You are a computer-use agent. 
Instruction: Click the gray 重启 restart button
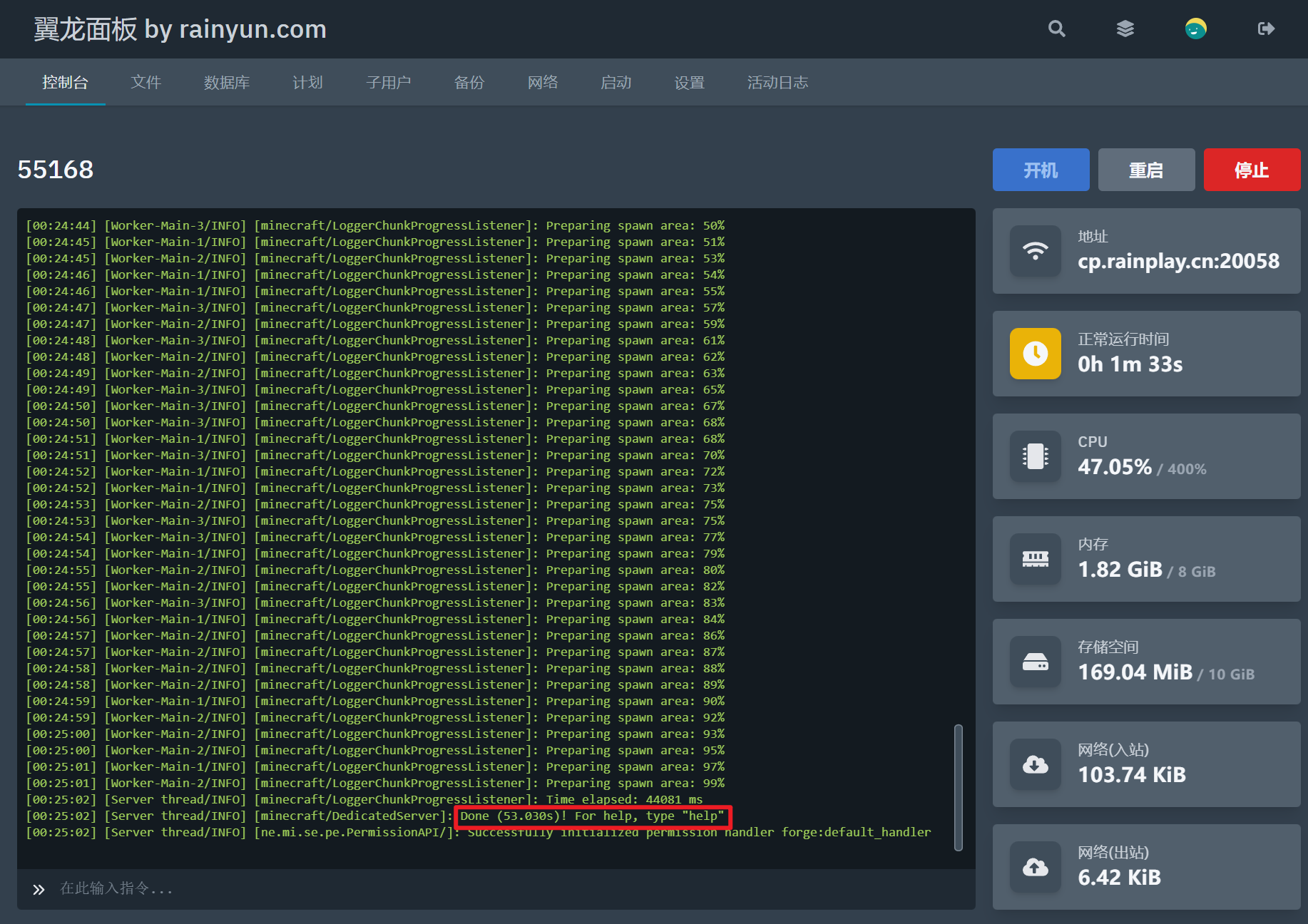[1147, 170]
